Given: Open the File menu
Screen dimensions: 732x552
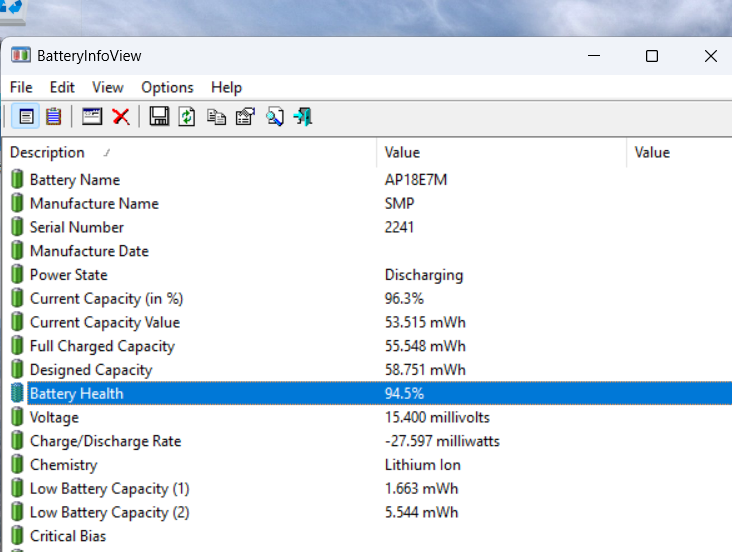Looking at the screenshot, I should pos(21,87).
